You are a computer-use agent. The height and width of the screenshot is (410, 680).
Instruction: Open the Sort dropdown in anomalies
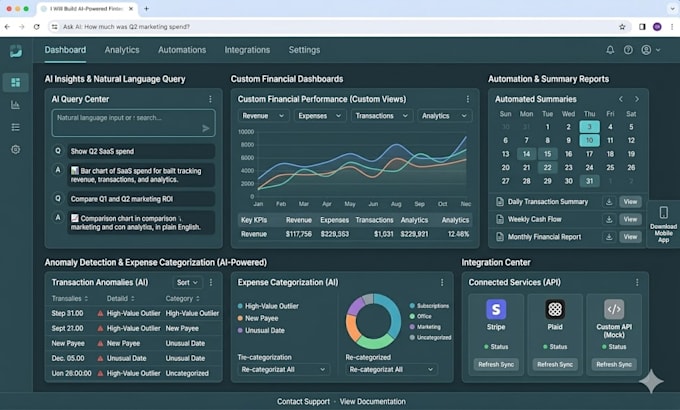click(x=187, y=282)
